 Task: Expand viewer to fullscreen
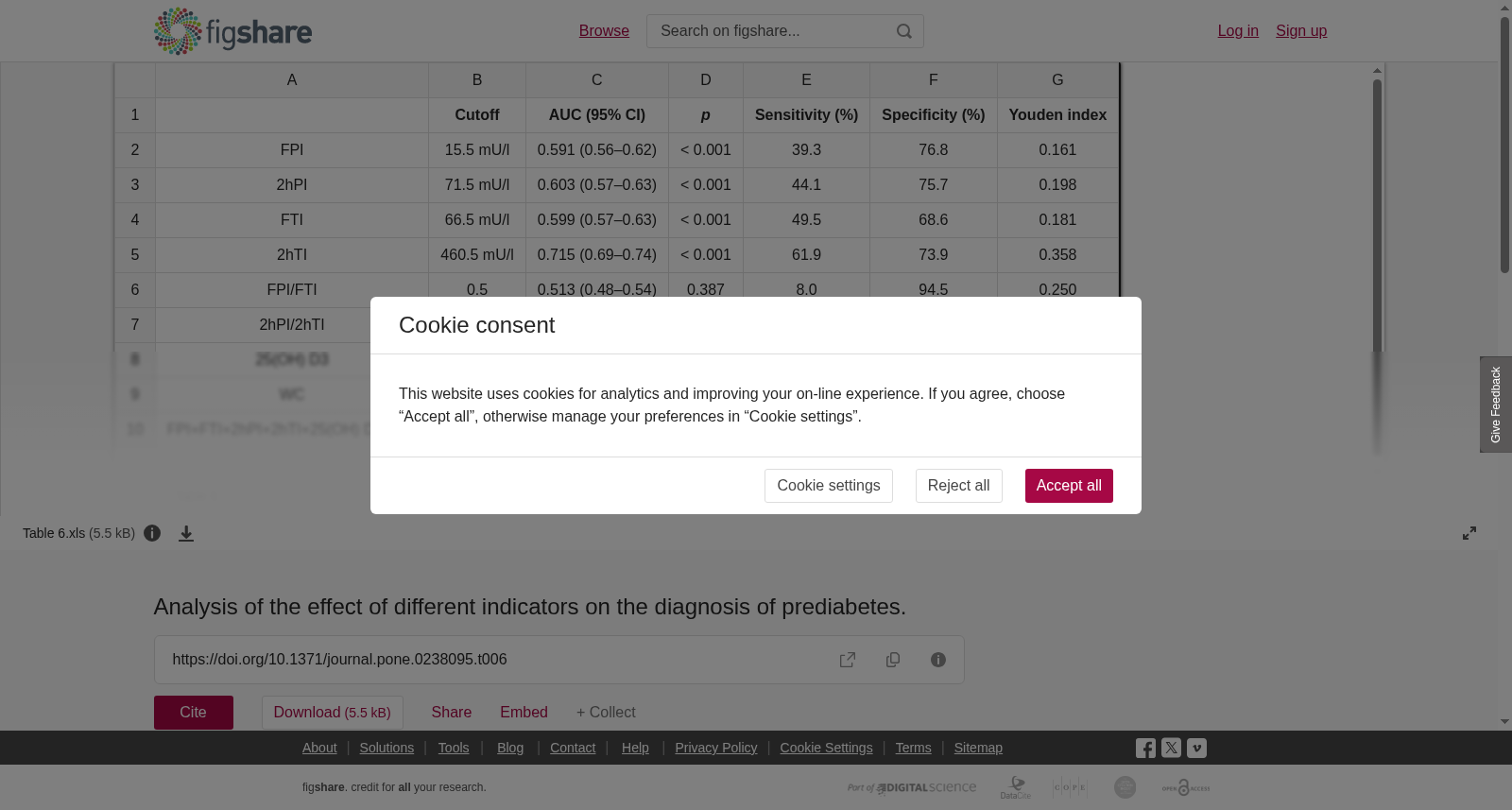pyautogui.click(x=1469, y=533)
